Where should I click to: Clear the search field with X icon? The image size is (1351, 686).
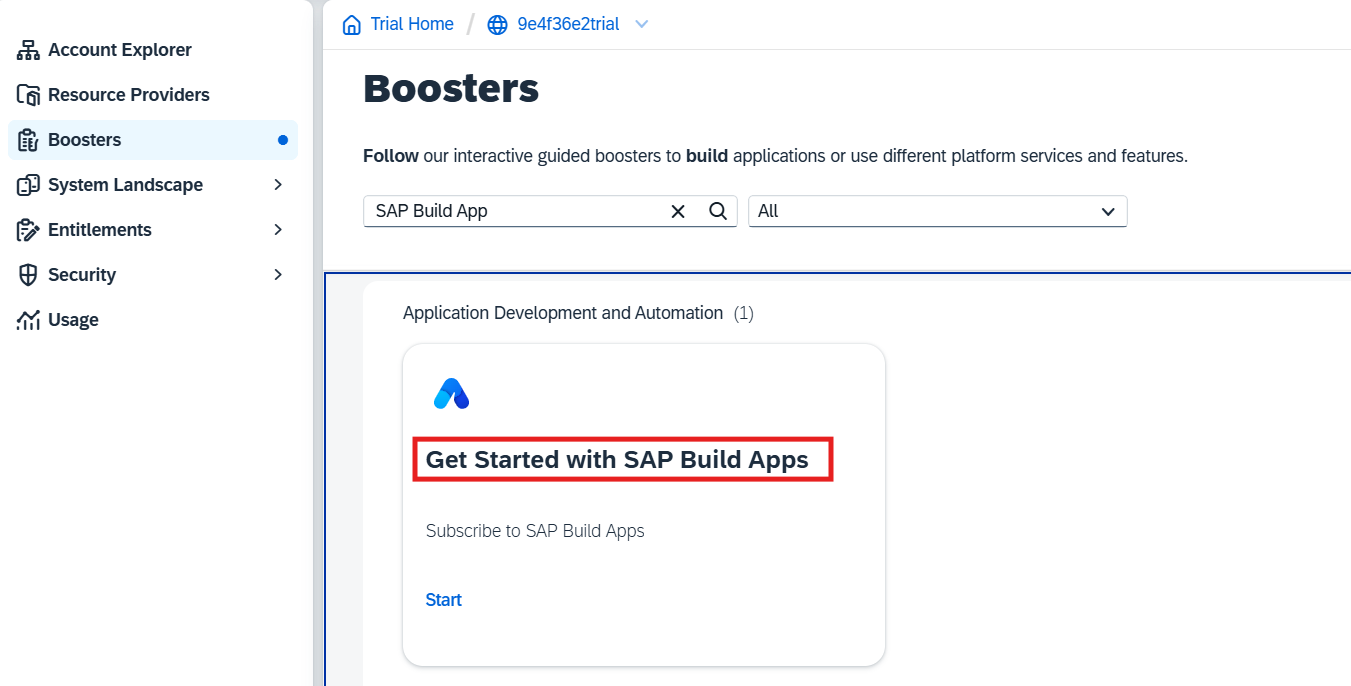(678, 211)
